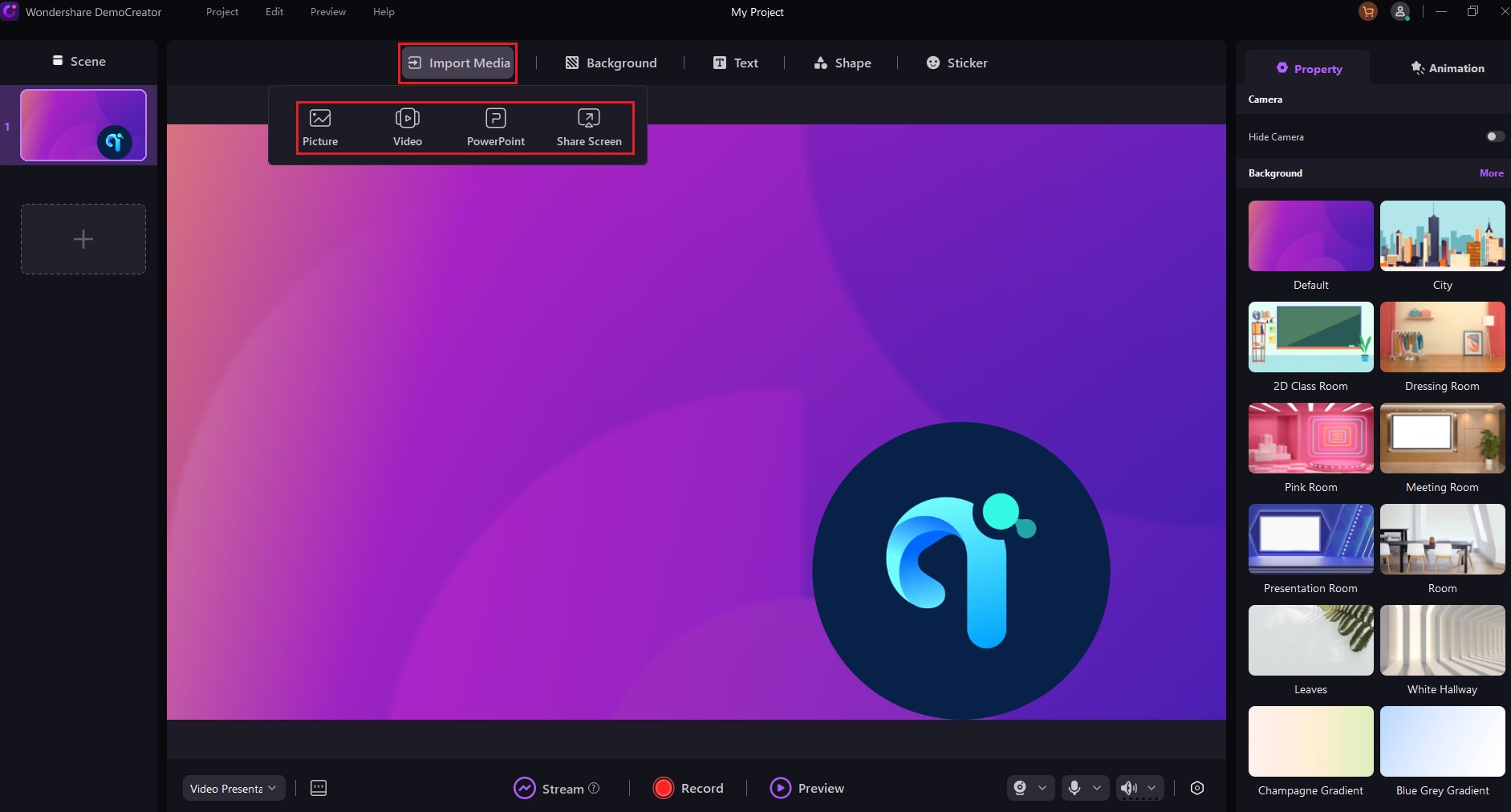Expand the microphone options dropdown
Viewport: 1511px width, 812px height.
1097,788
